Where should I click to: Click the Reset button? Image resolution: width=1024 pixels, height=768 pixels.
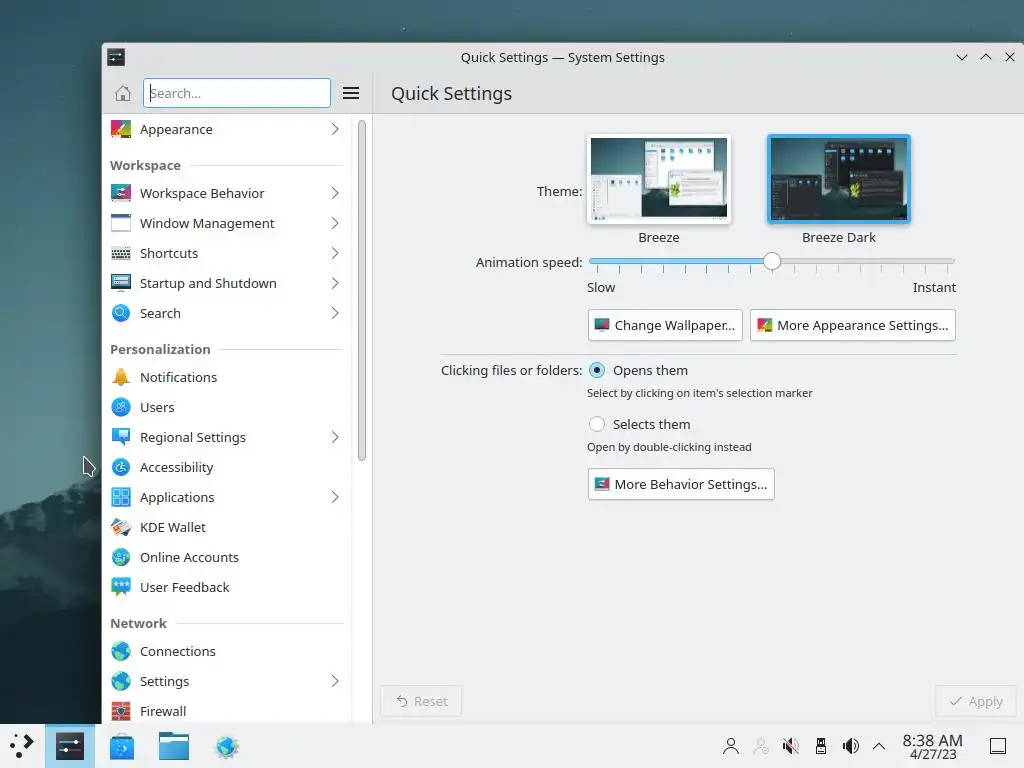(x=421, y=701)
